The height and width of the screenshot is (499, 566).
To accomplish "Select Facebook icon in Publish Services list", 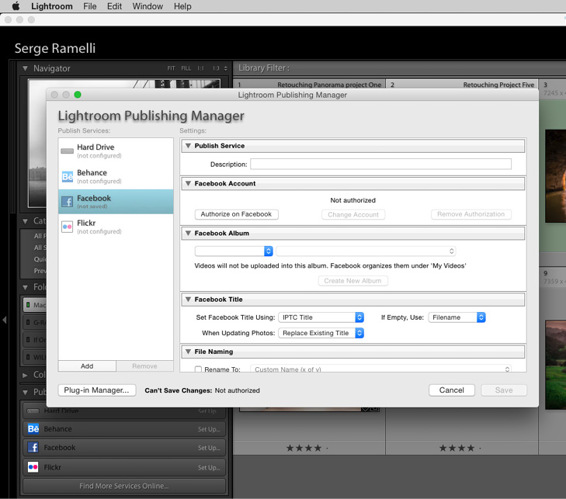I will point(67,201).
